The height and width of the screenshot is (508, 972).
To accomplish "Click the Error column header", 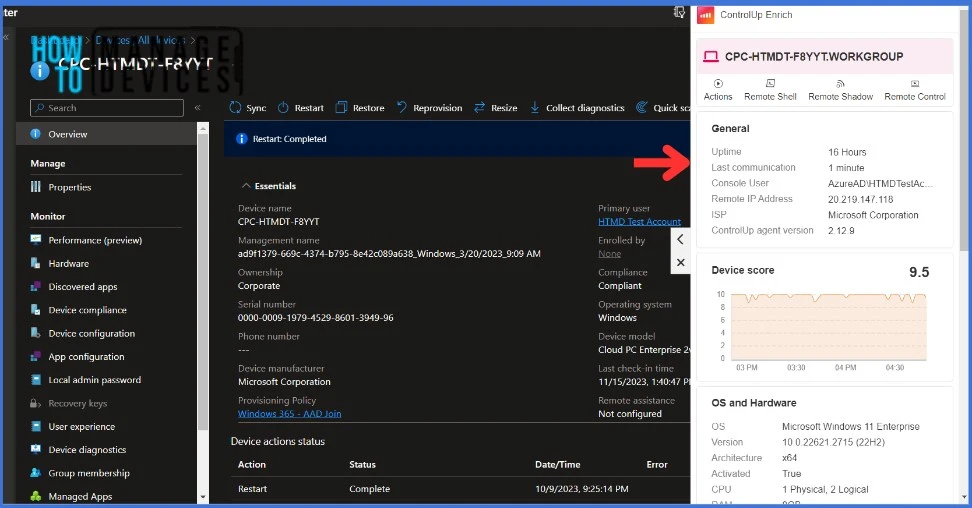I will 656,465.
